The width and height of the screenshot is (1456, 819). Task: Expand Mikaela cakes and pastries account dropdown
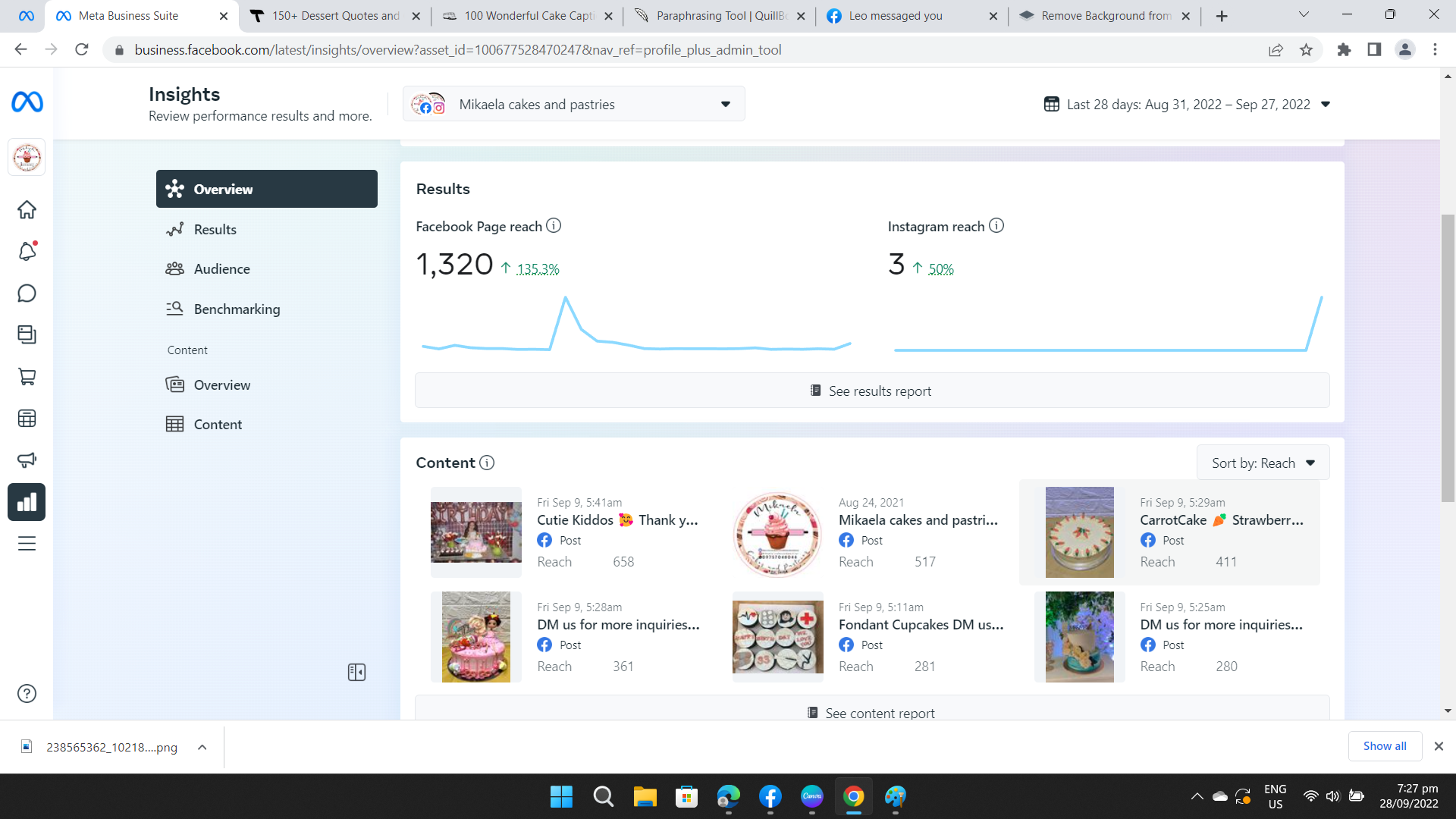point(573,104)
